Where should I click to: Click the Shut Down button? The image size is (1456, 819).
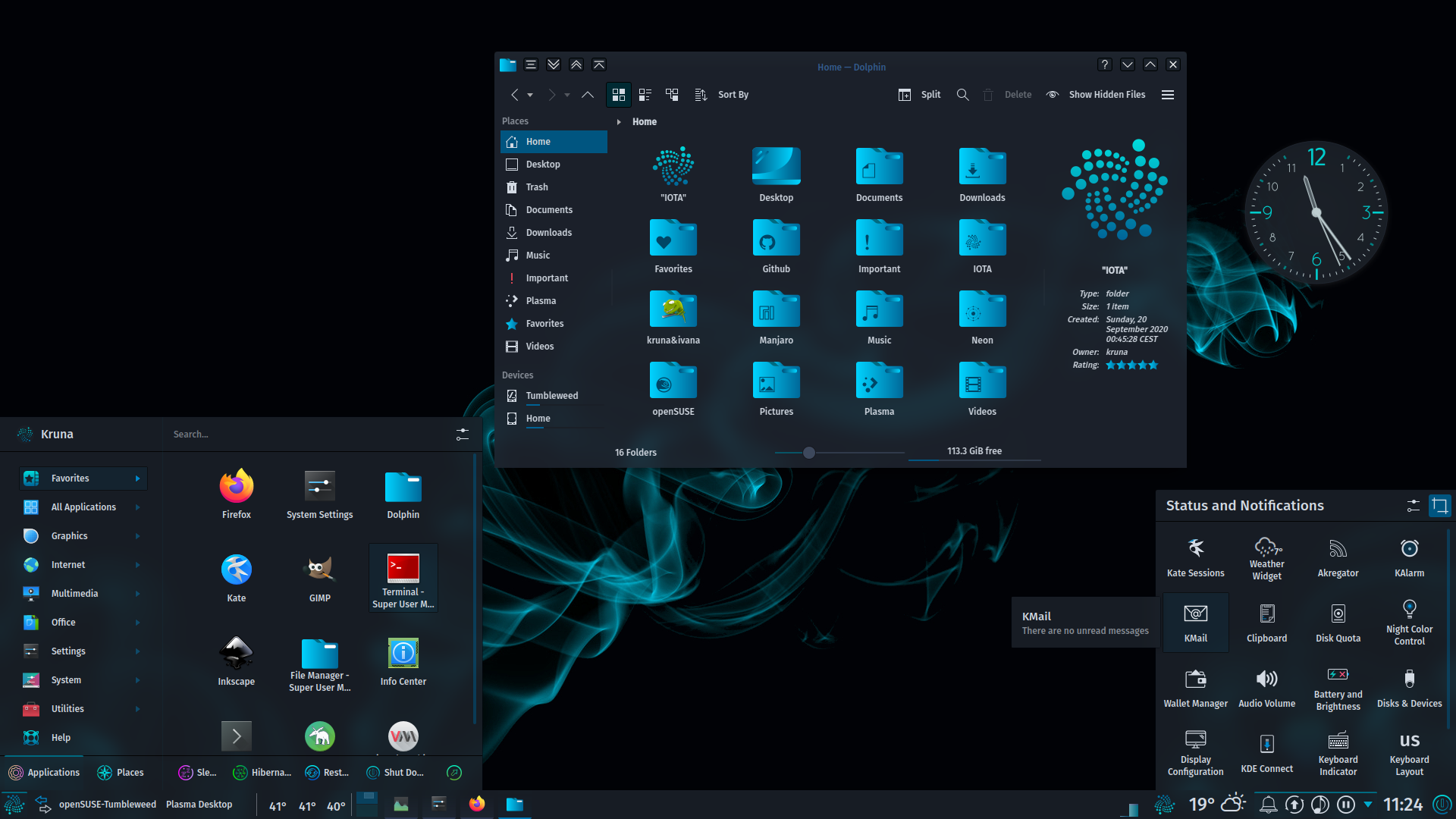tap(395, 773)
